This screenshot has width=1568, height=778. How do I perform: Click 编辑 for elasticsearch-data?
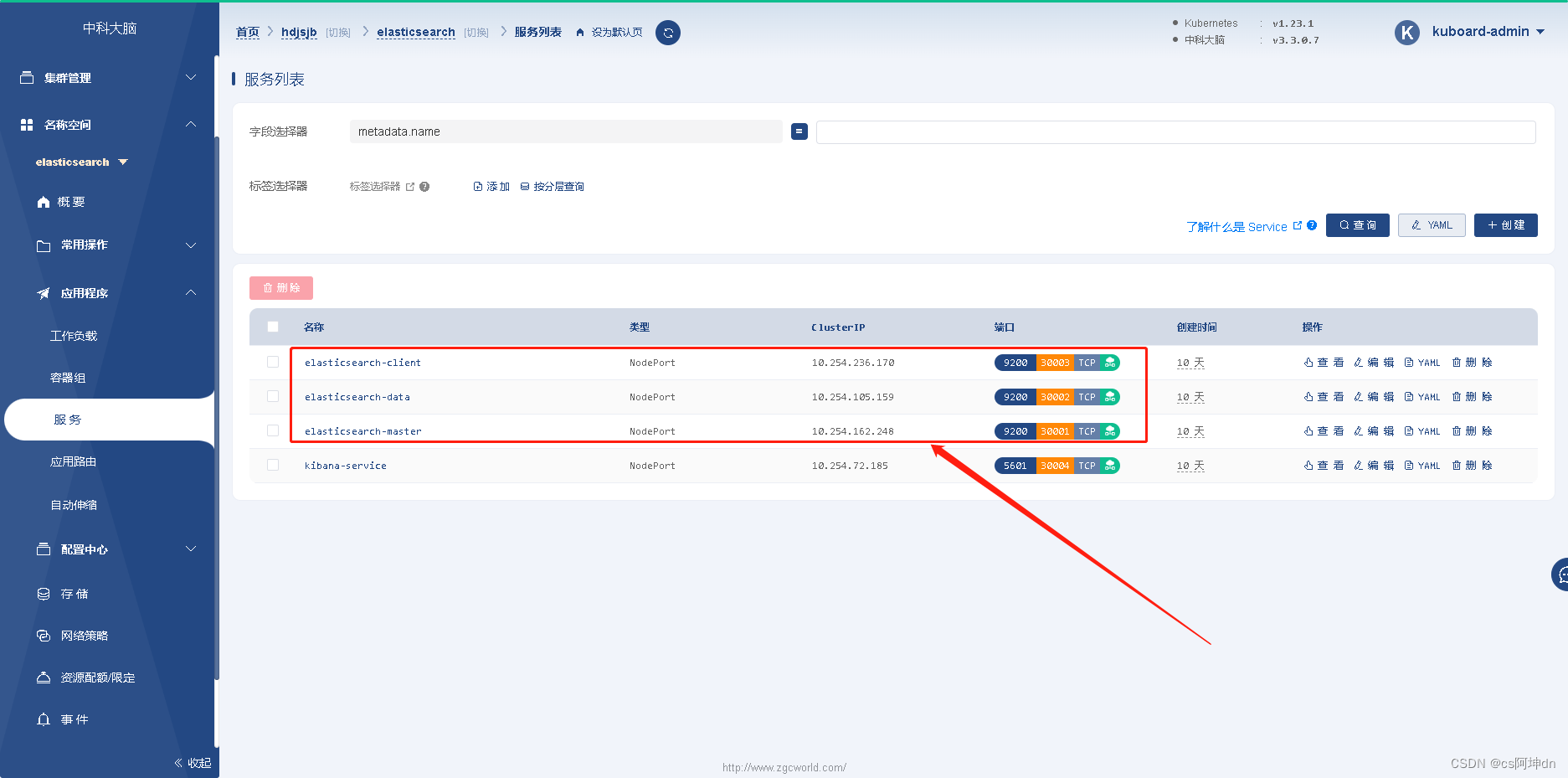tap(1374, 397)
